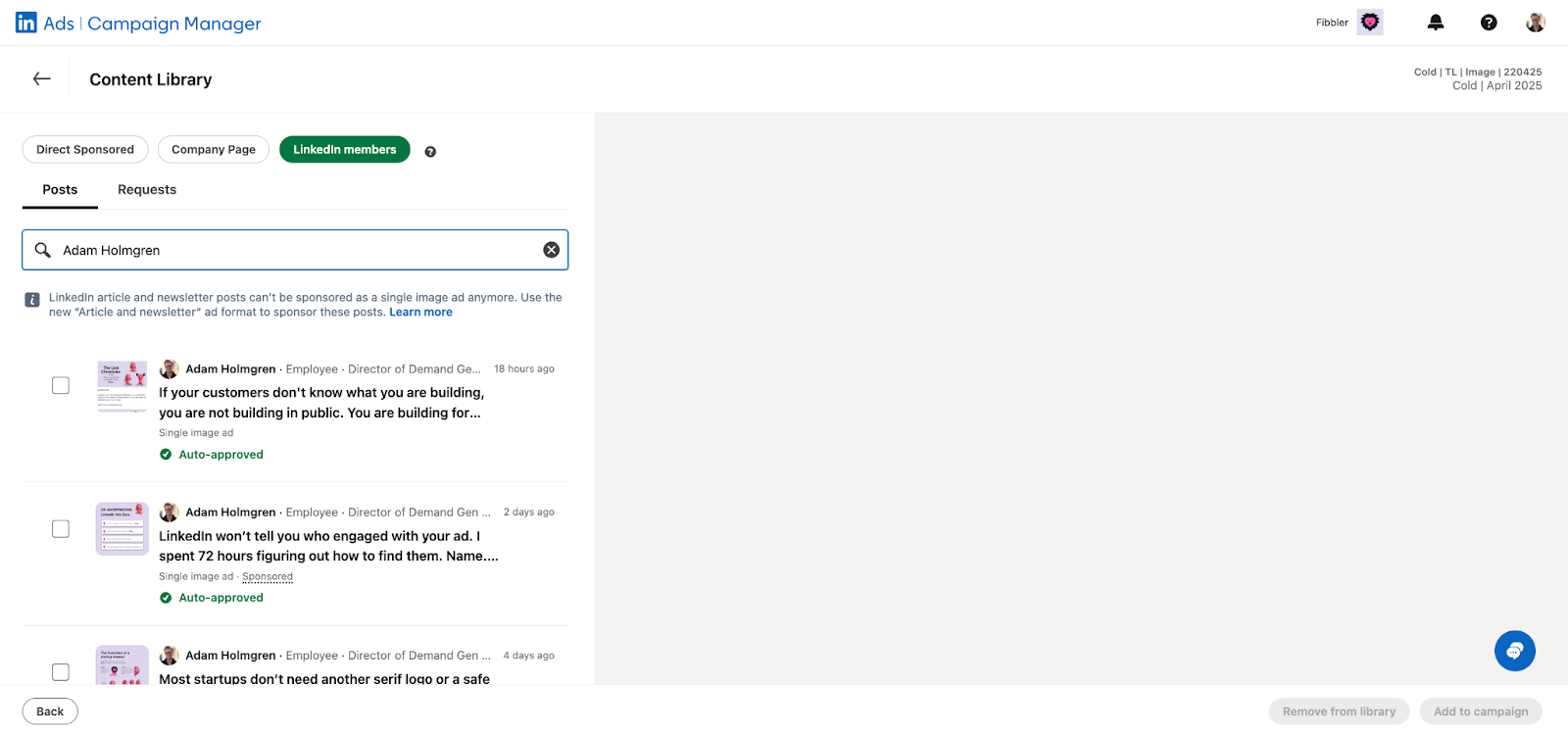Select the Posts tab
1568x733 pixels.
60,190
